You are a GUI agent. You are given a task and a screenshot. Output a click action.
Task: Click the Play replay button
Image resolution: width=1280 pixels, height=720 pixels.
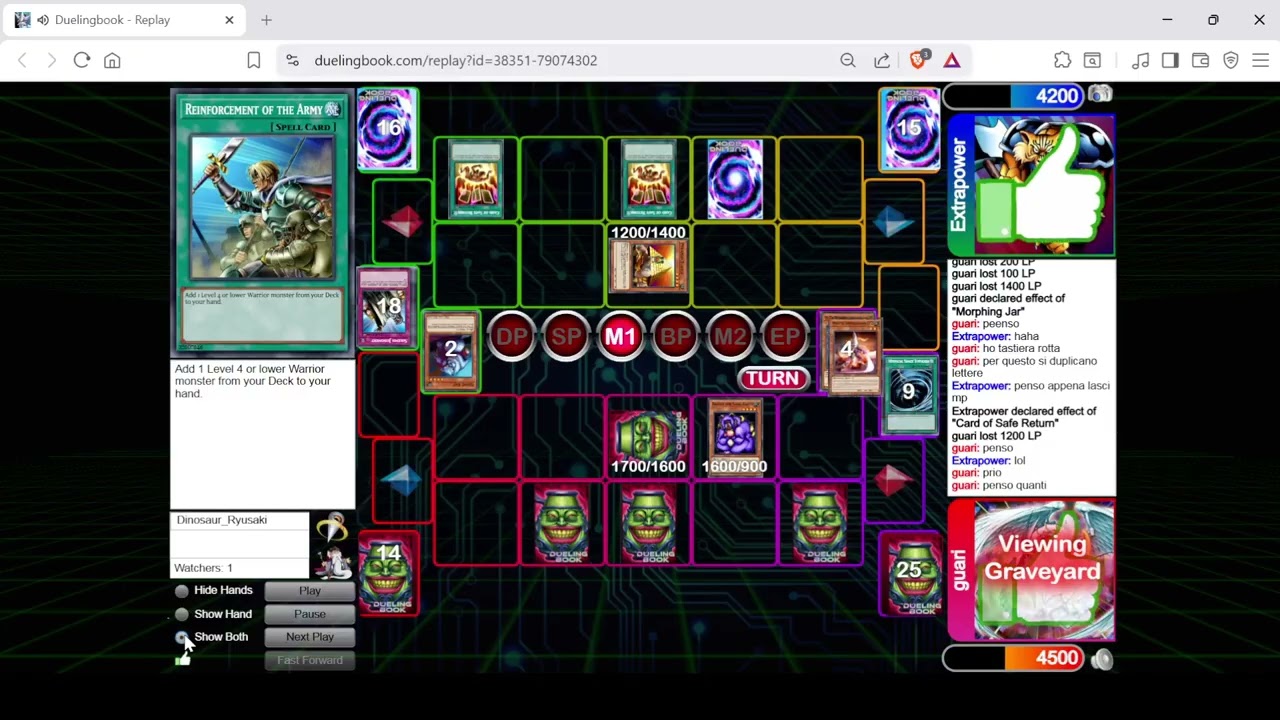(x=310, y=591)
